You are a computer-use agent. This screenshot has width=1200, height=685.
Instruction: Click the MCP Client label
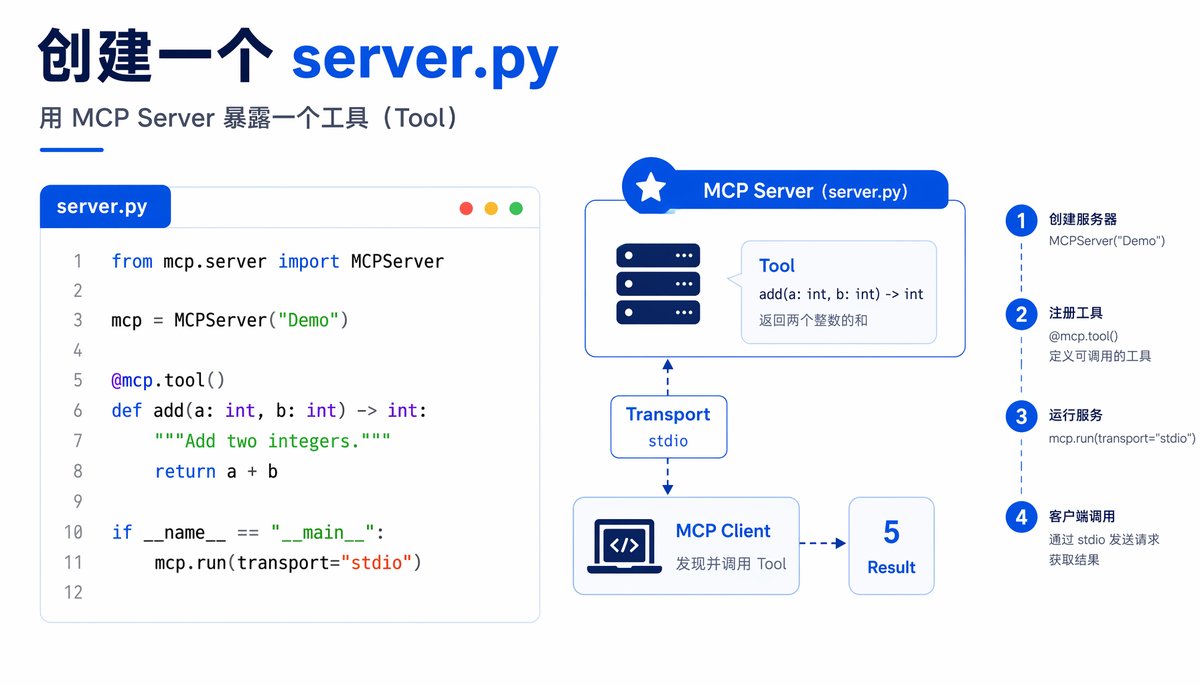click(723, 531)
